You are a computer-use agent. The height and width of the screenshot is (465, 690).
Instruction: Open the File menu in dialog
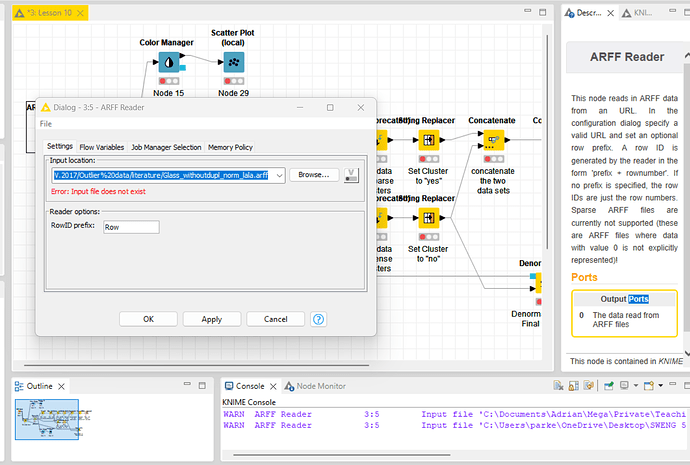46,124
